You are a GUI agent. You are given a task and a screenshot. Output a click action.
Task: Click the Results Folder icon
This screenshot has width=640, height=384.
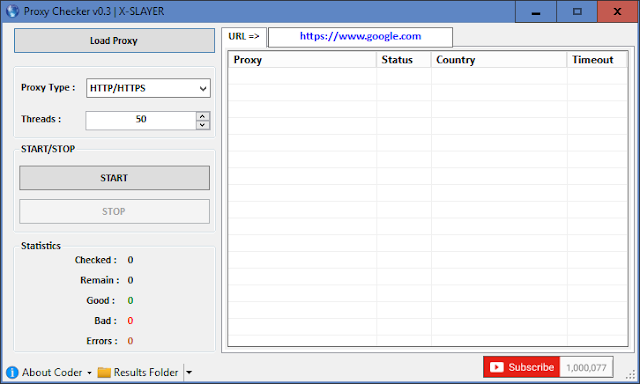[x=104, y=372]
